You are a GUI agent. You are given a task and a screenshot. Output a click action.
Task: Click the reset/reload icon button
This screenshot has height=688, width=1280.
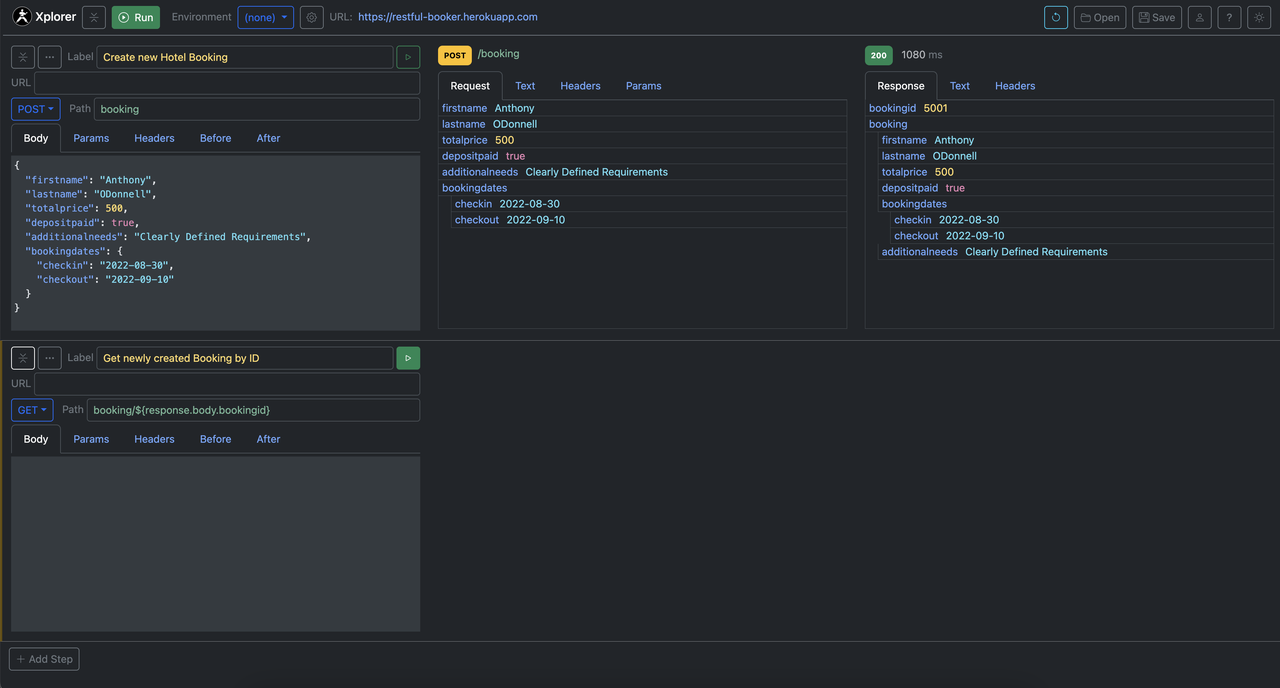[x=1056, y=17]
